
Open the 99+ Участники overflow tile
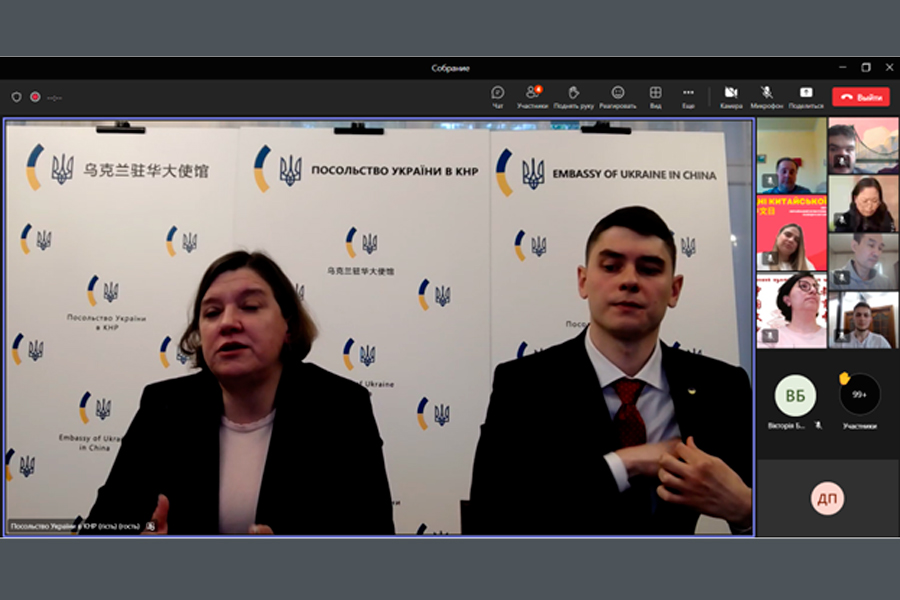tap(859, 394)
